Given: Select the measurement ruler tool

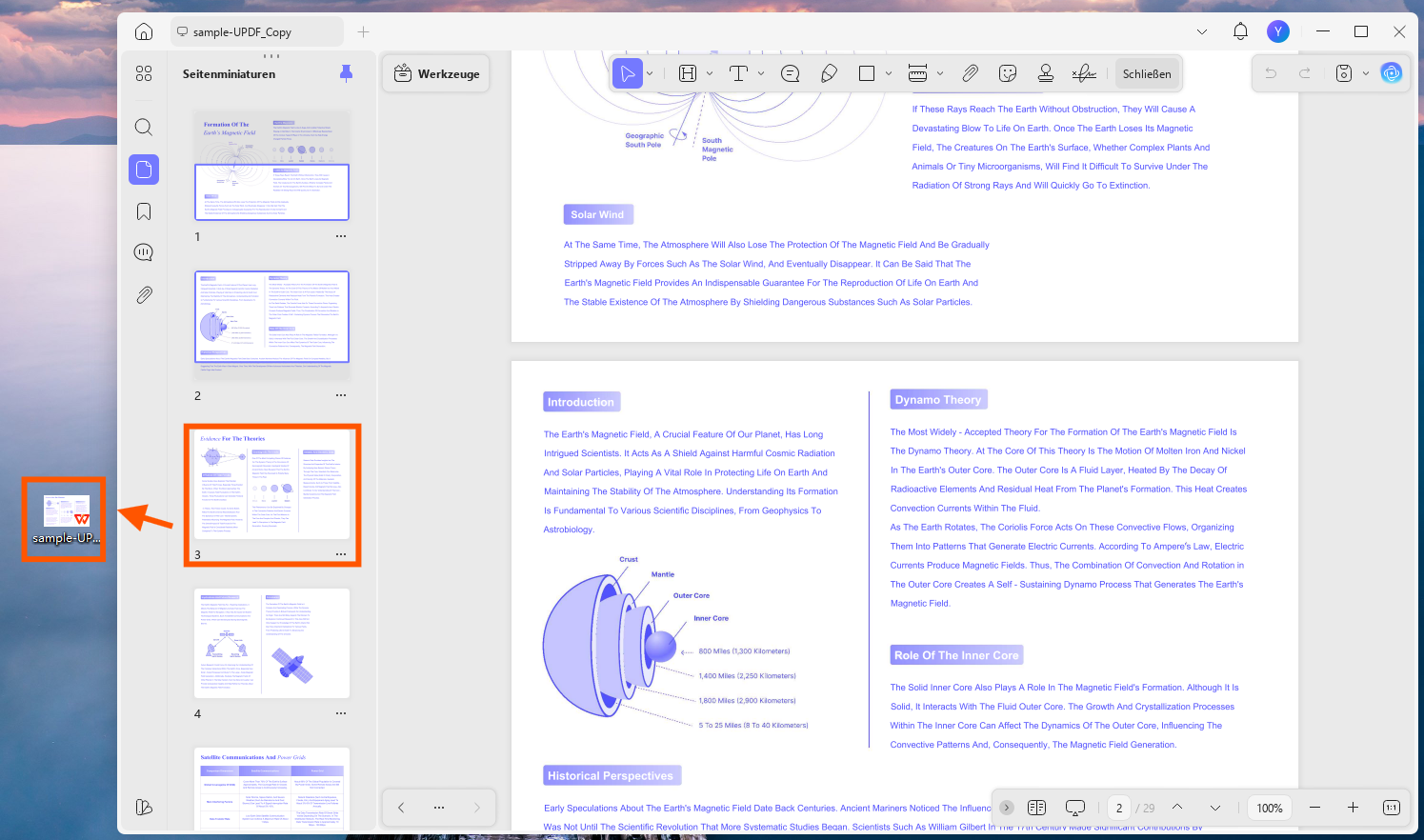Looking at the screenshot, I should [x=917, y=73].
